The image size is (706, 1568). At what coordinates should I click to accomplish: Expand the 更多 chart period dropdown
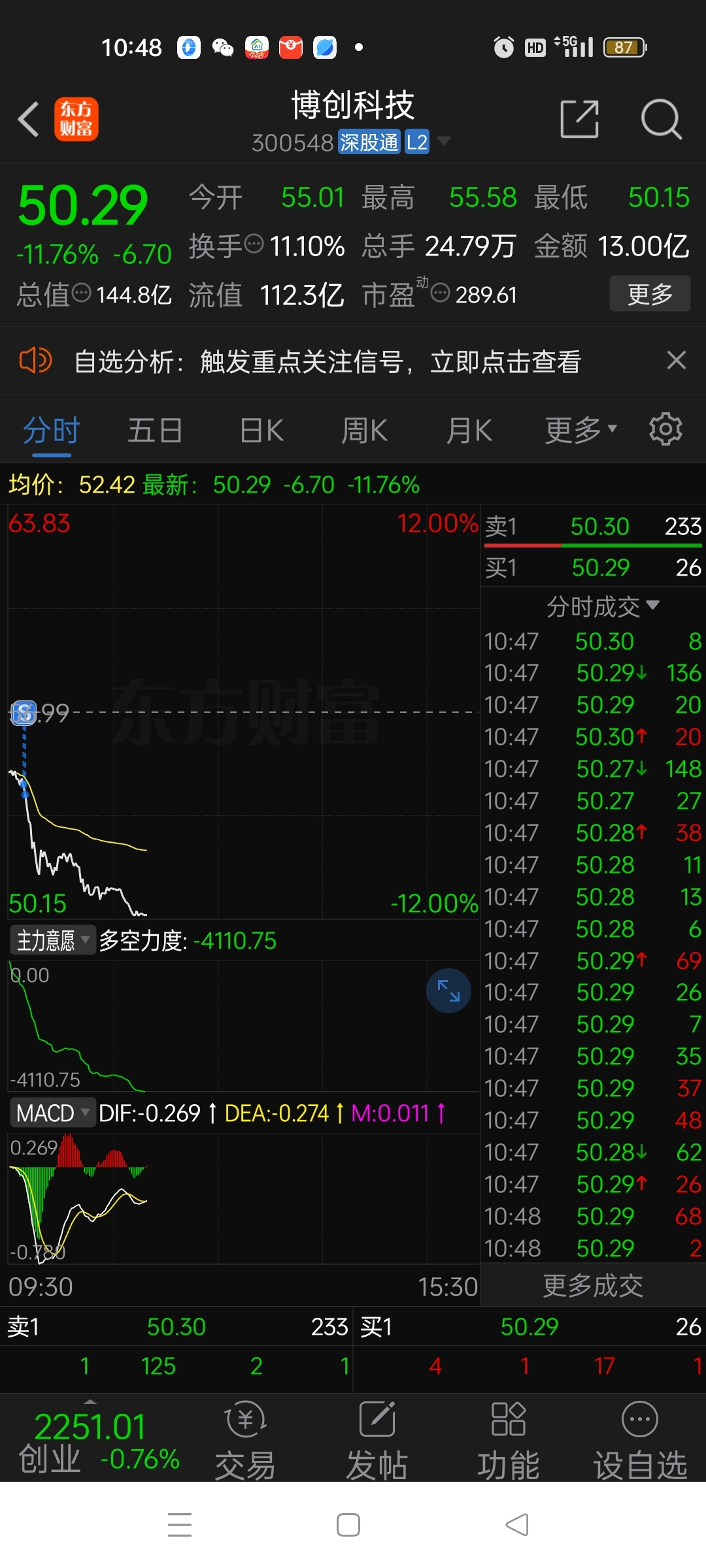pos(581,431)
